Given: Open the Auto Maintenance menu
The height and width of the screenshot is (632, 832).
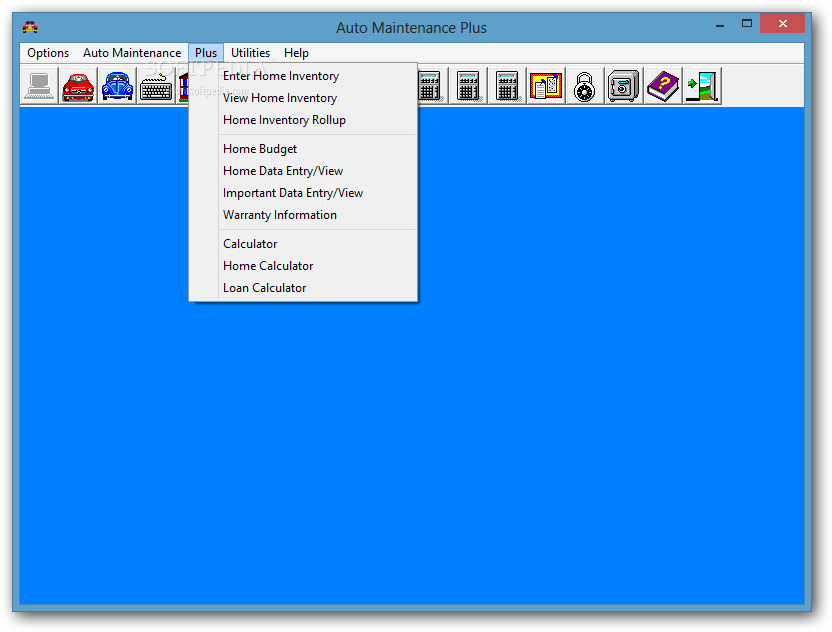Looking at the screenshot, I should tap(132, 53).
